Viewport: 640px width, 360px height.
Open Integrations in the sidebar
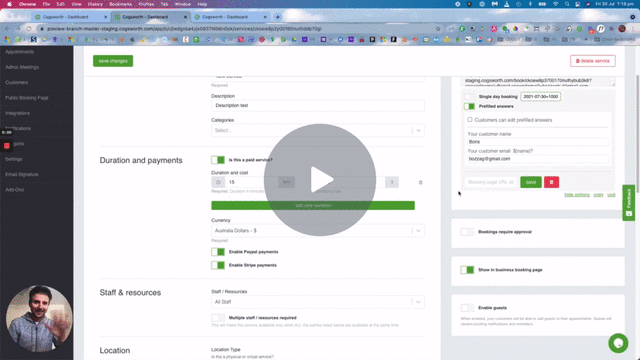18,113
